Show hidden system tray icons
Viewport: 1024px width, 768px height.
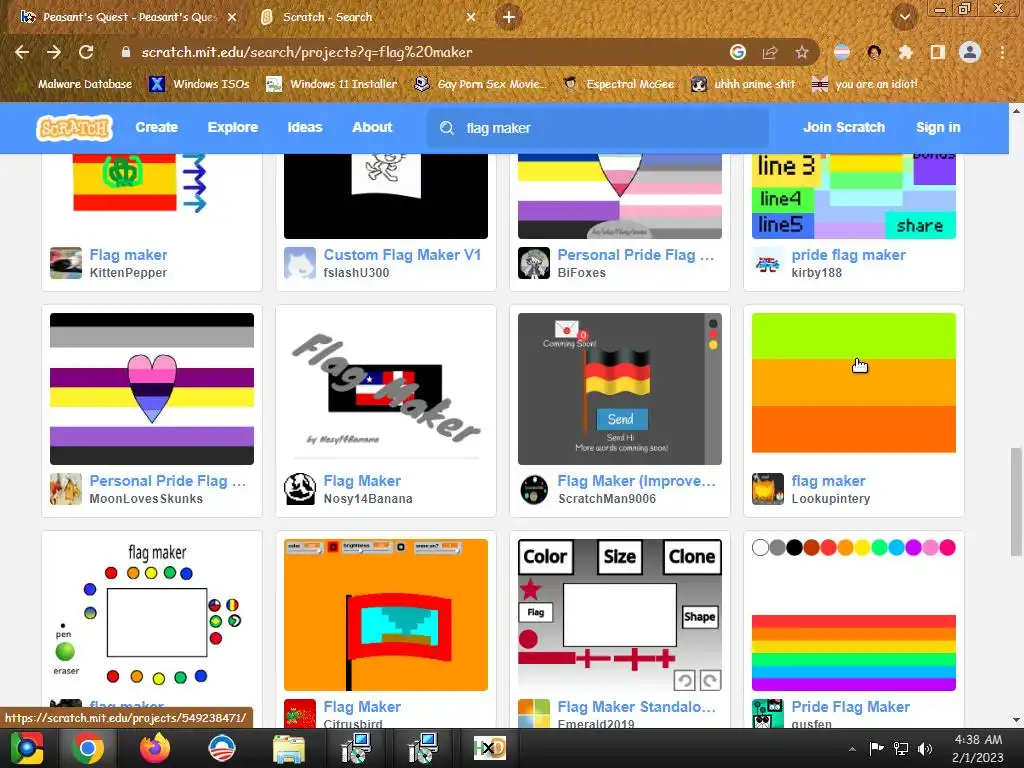(x=852, y=749)
